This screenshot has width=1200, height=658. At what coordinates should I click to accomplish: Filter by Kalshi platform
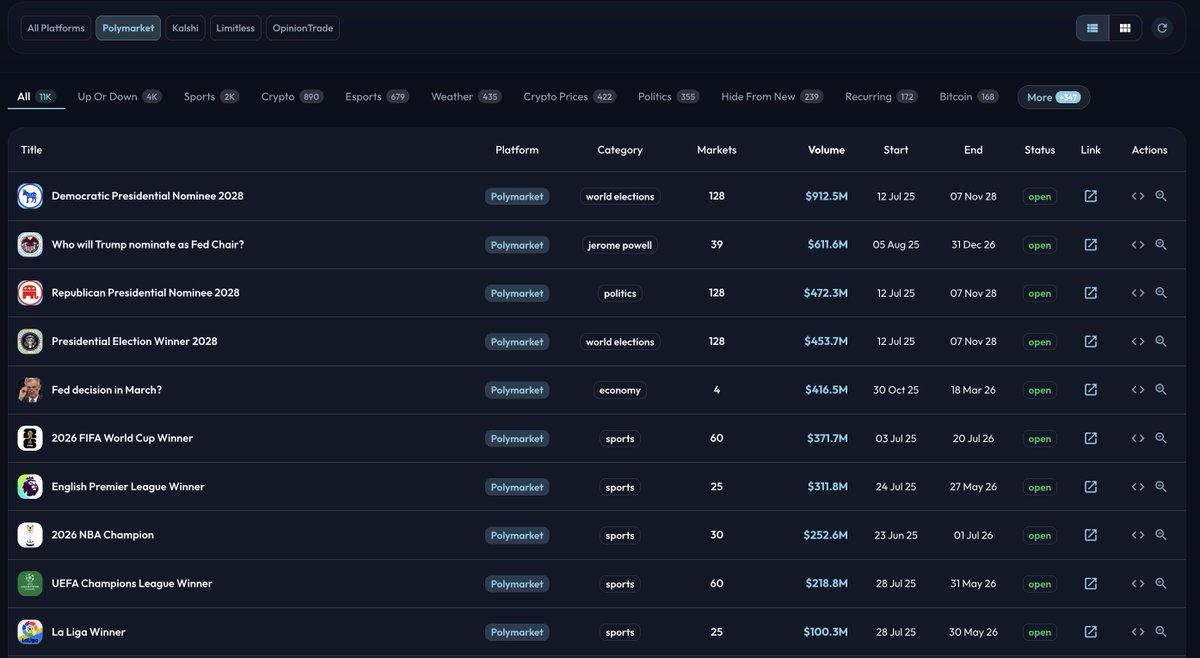point(185,28)
